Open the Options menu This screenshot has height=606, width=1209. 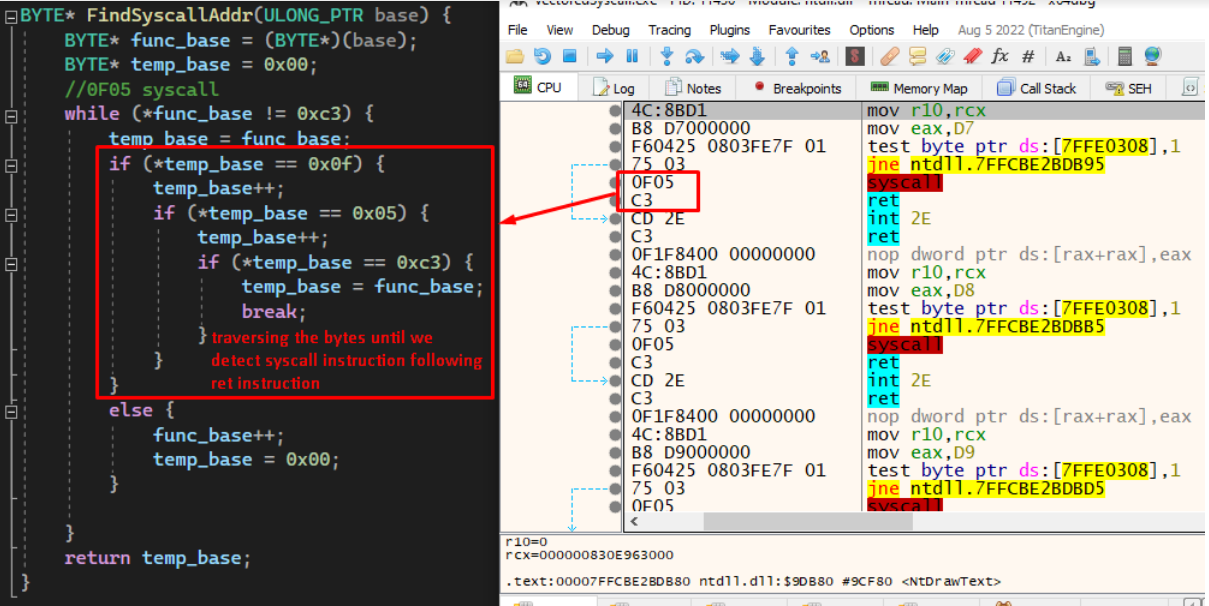pyautogui.click(x=872, y=30)
